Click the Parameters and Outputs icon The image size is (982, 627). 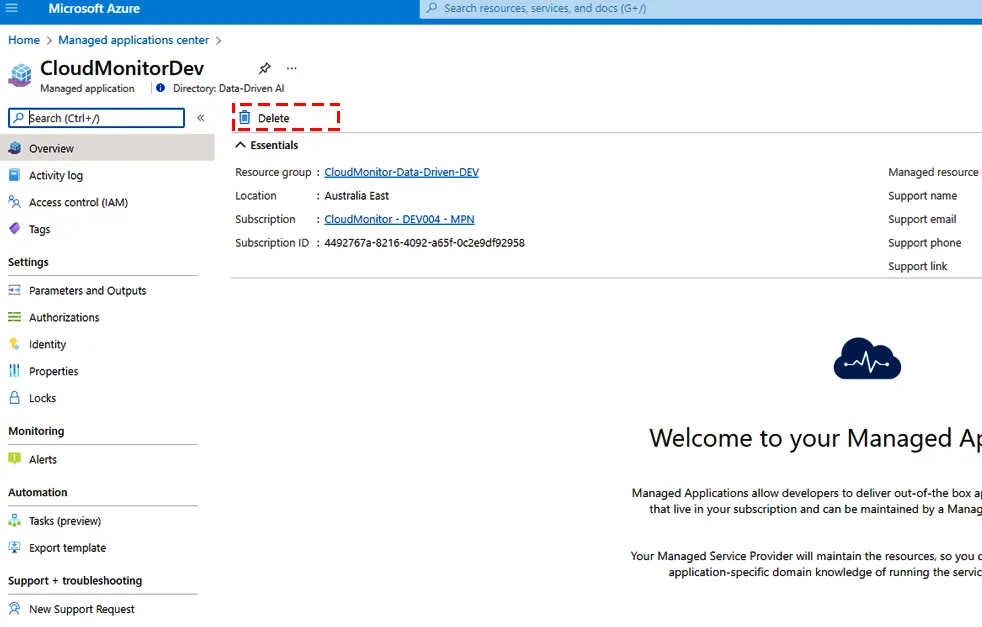click(x=14, y=290)
